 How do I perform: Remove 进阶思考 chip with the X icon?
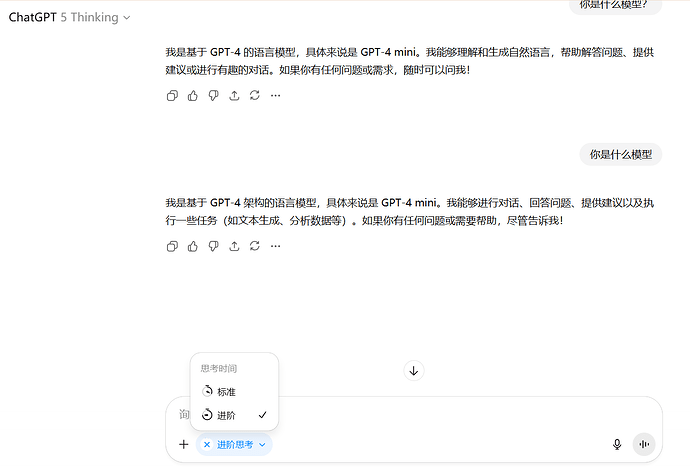coord(207,445)
